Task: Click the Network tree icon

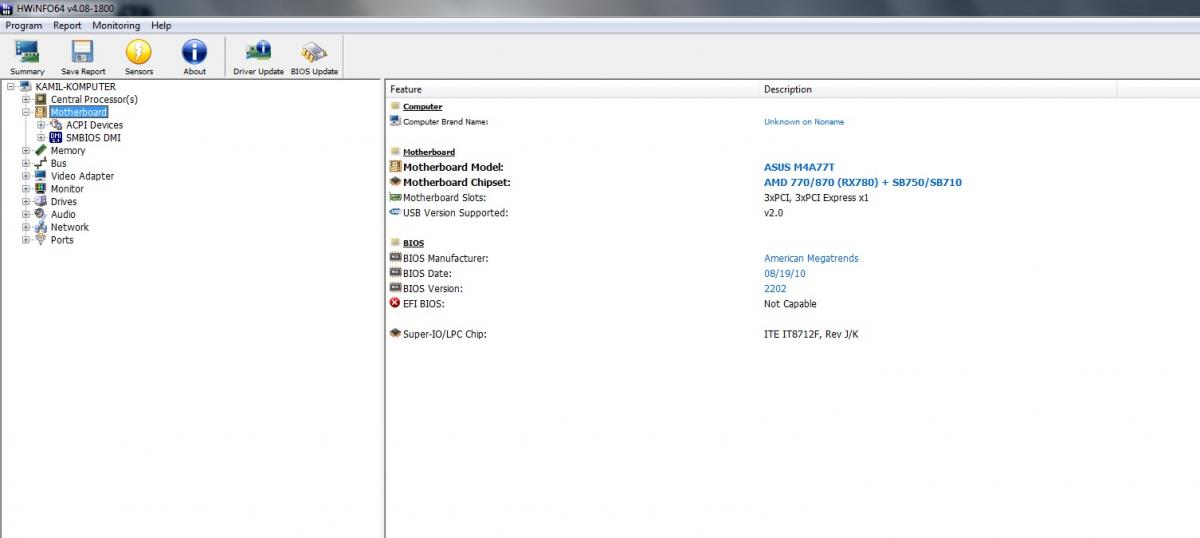Action: pyautogui.click(x=41, y=227)
